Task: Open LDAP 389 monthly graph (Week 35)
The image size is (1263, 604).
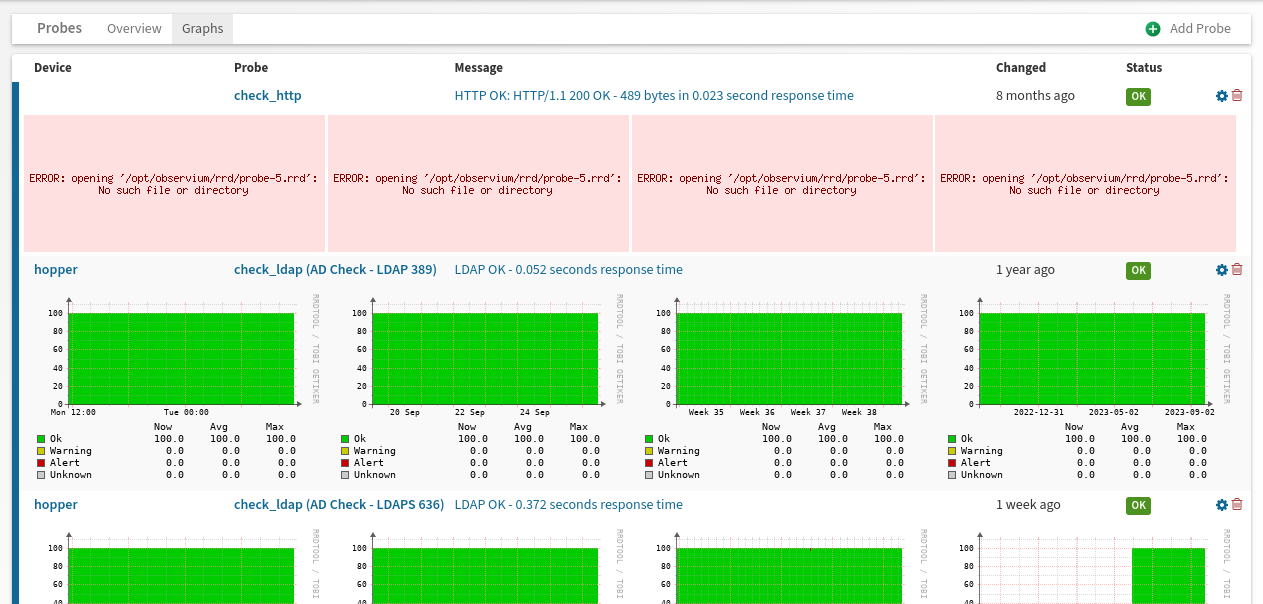Action: 783,387
